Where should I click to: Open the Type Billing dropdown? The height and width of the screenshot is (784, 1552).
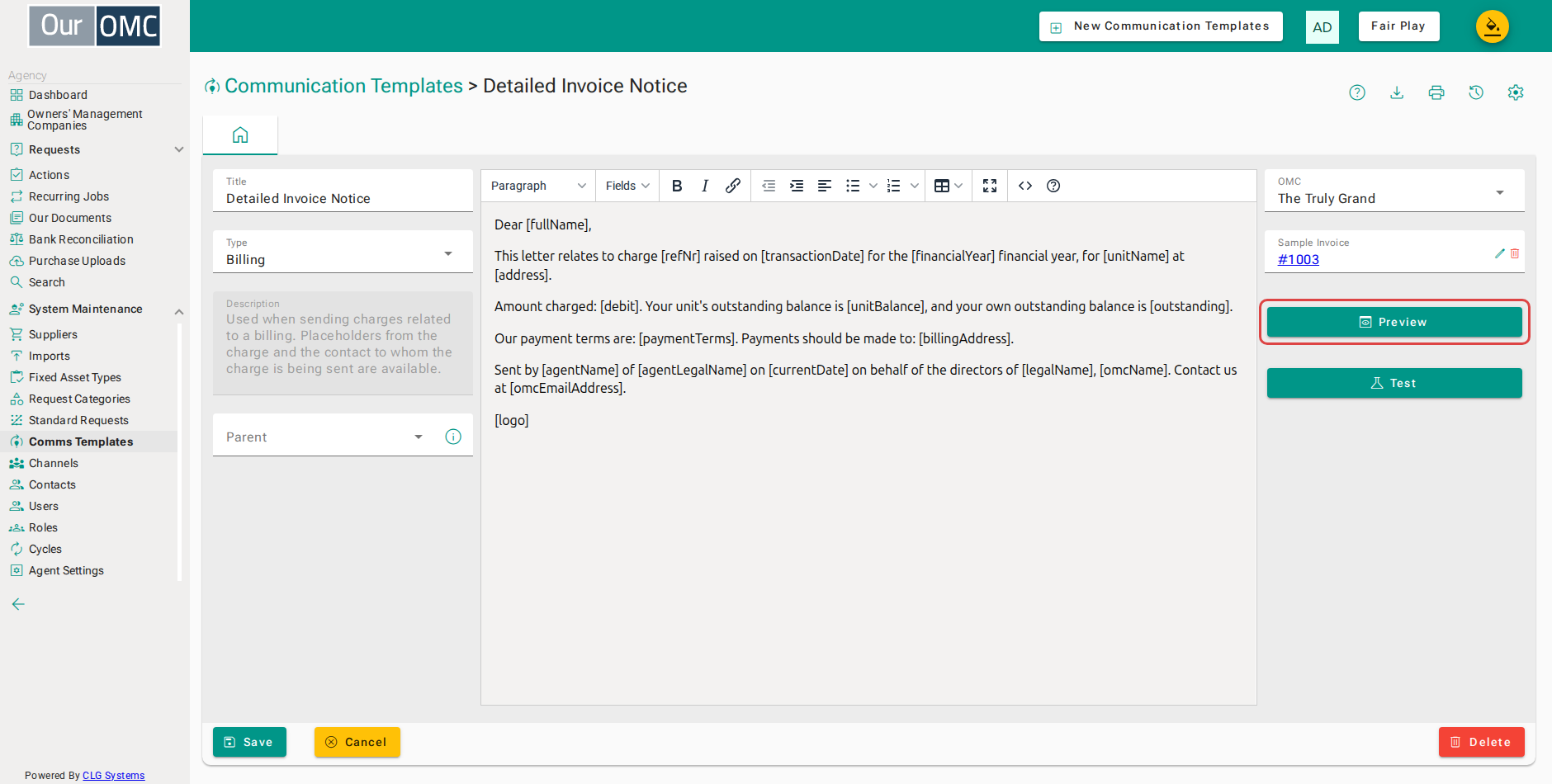343,252
